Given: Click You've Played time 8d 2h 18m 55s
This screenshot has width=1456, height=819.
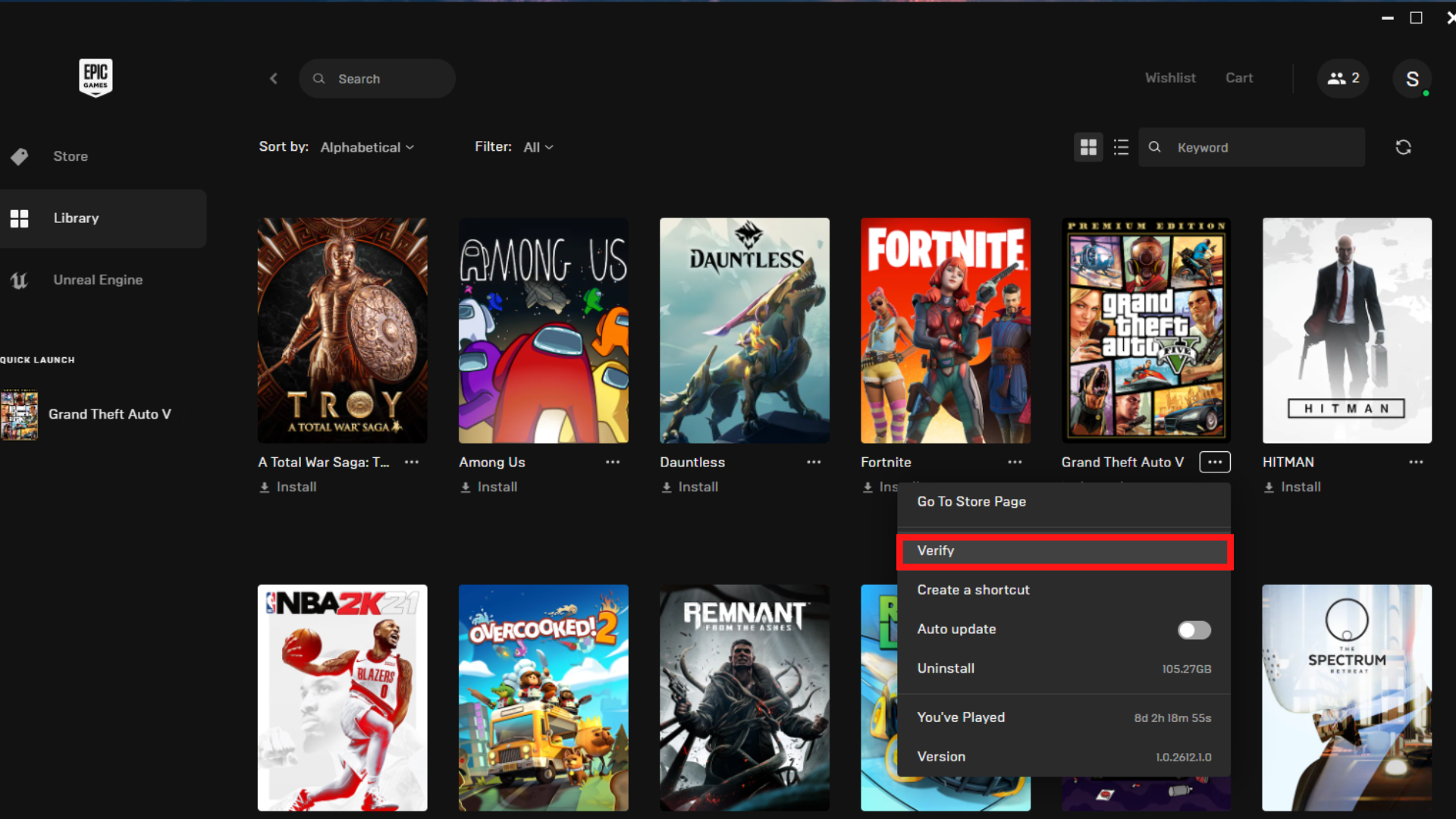Looking at the screenshot, I should tap(1172, 718).
